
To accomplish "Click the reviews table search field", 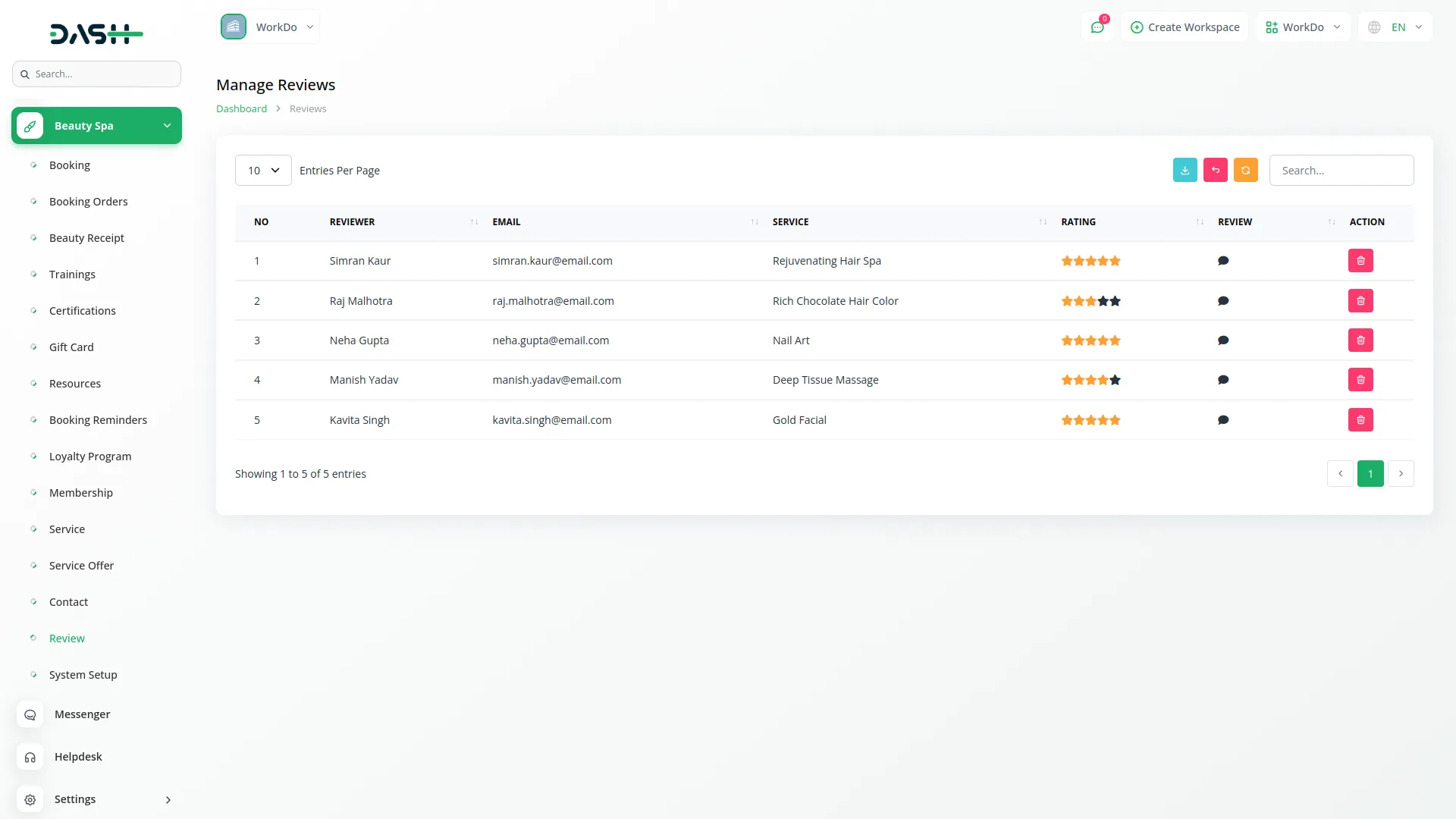I will (1341, 171).
